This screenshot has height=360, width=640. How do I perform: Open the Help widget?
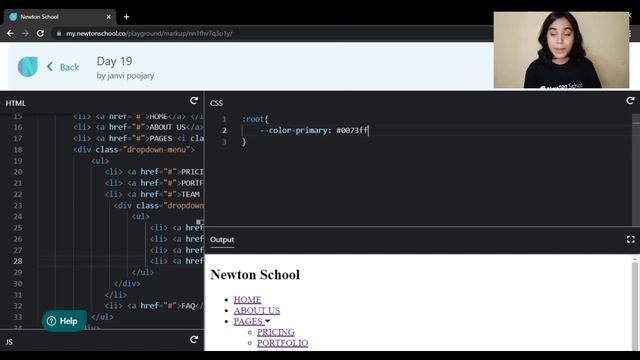click(64, 321)
